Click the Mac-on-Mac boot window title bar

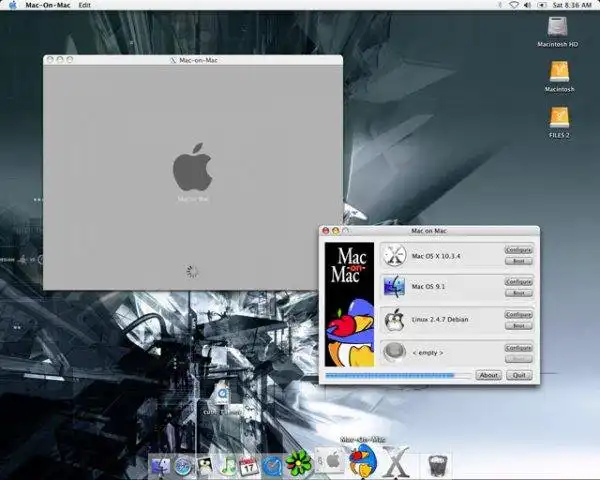click(193, 60)
